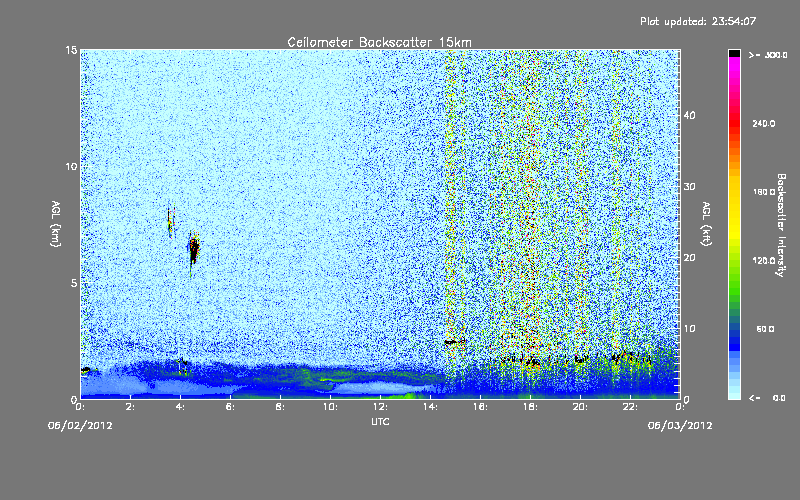Click the 18: hour tick label
Screen dimensions: 800x500
pos(530,407)
